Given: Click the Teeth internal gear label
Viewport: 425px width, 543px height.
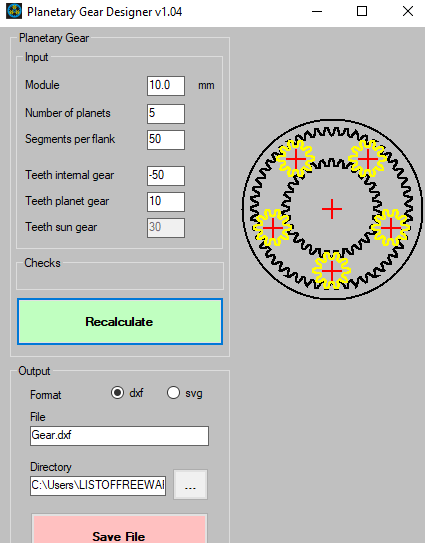Looking at the screenshot, I should [x=70, y=175].
